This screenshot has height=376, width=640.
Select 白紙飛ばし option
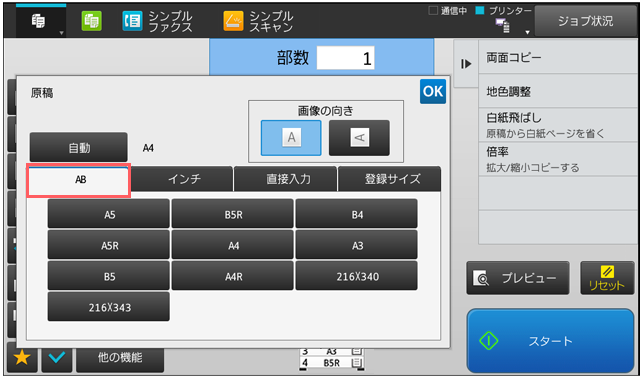tap(558, 125)
